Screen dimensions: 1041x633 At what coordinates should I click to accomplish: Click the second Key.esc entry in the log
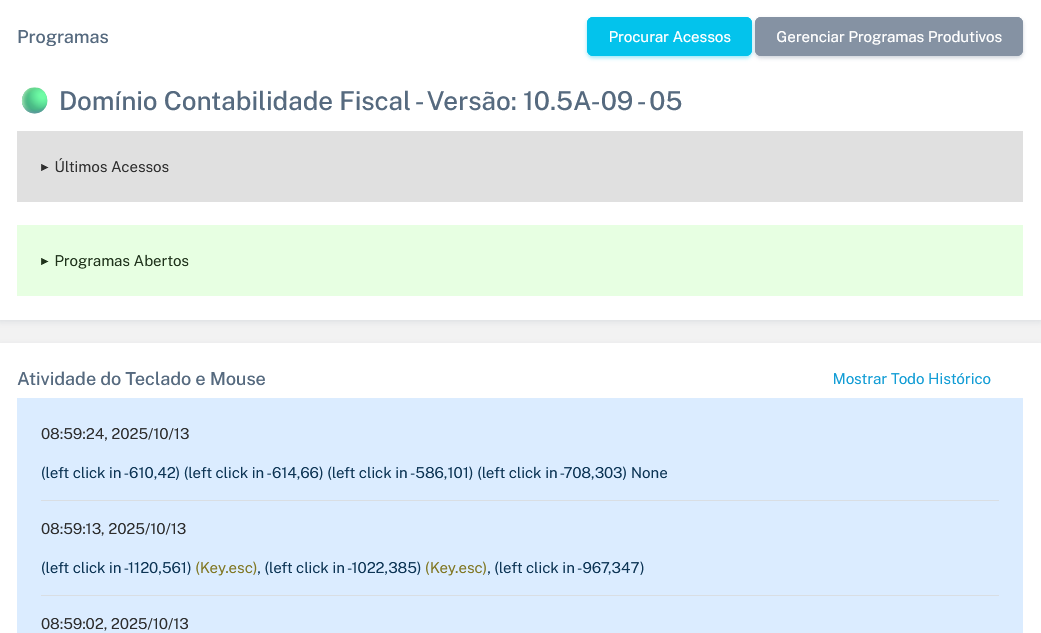point(456,568)
